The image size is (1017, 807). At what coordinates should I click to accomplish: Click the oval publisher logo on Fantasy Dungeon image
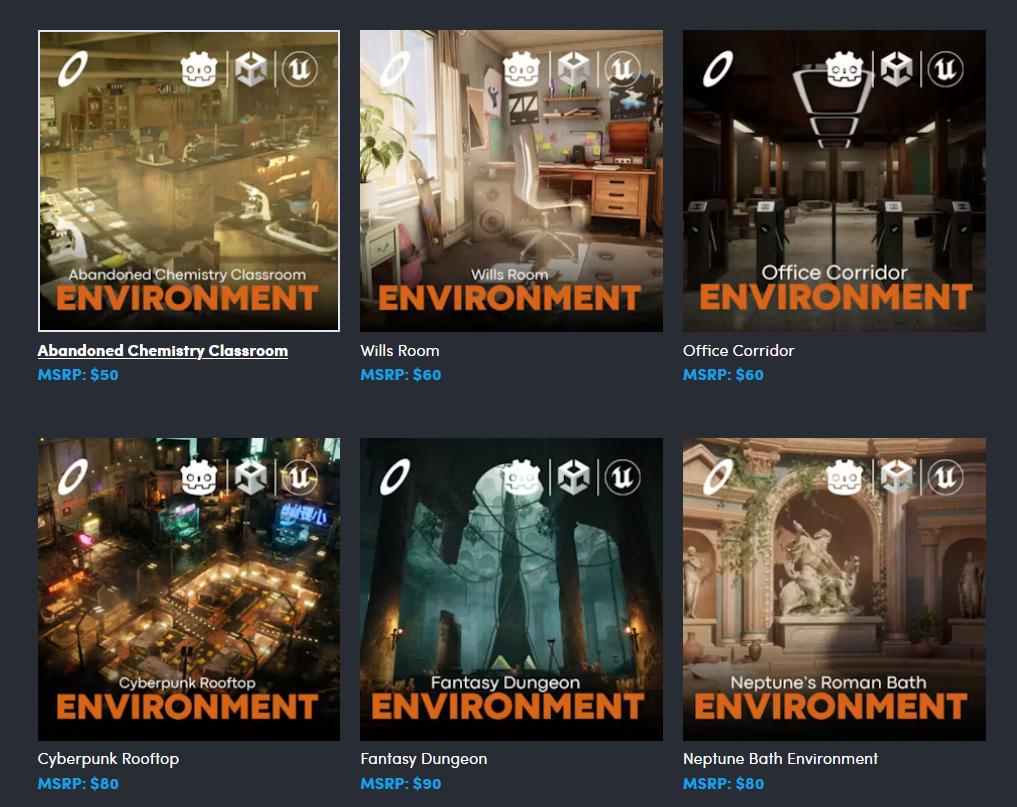pyautogui.click(x=397, y=478)
